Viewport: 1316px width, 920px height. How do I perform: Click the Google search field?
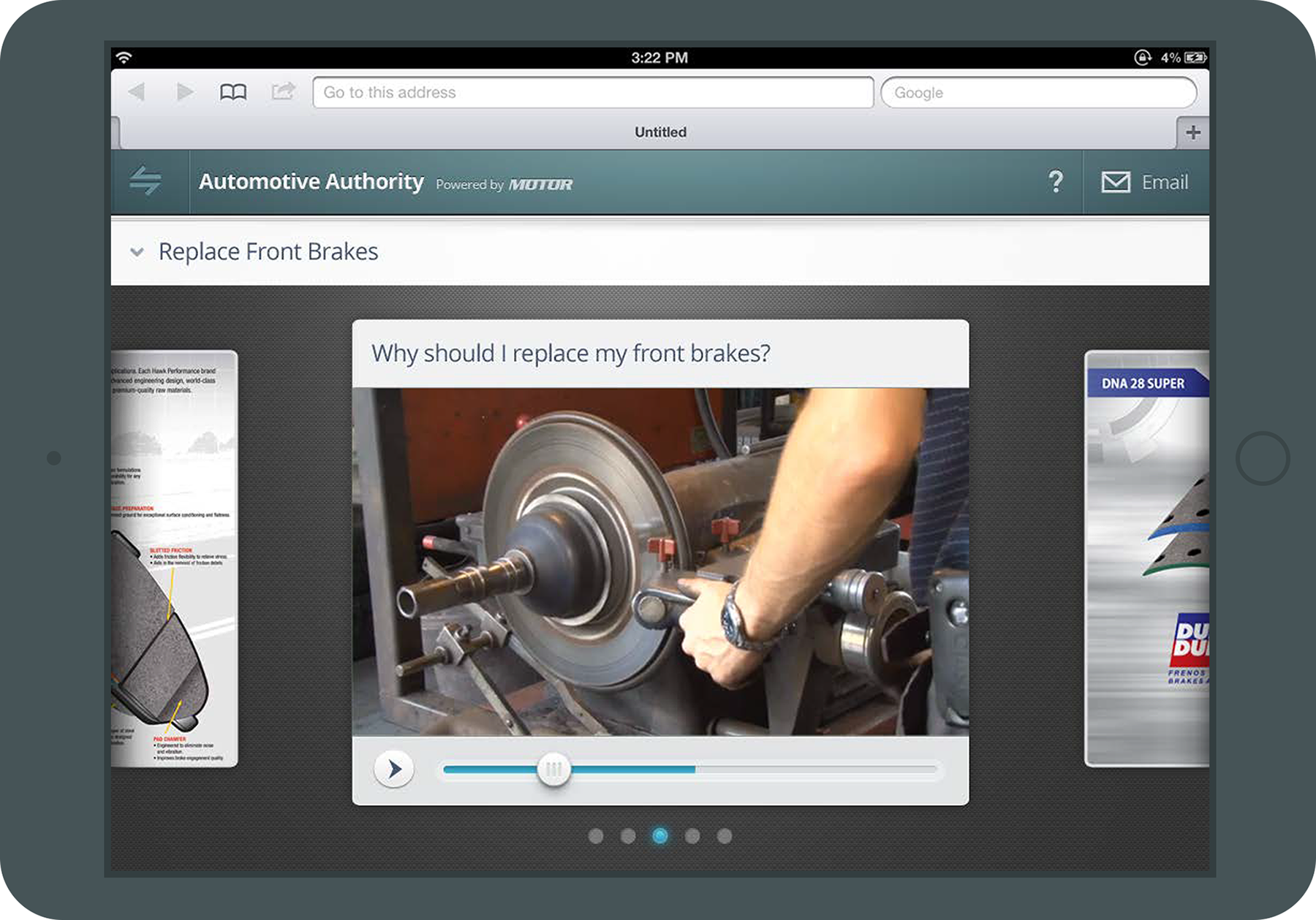pyautogui.click(x=1038, y=93)
